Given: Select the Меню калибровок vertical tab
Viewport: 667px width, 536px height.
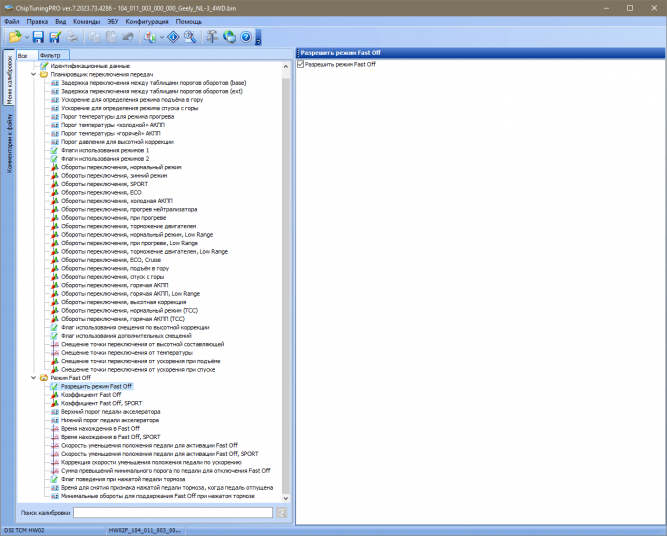Looking at the screenshot, I should tap(9, 80).
